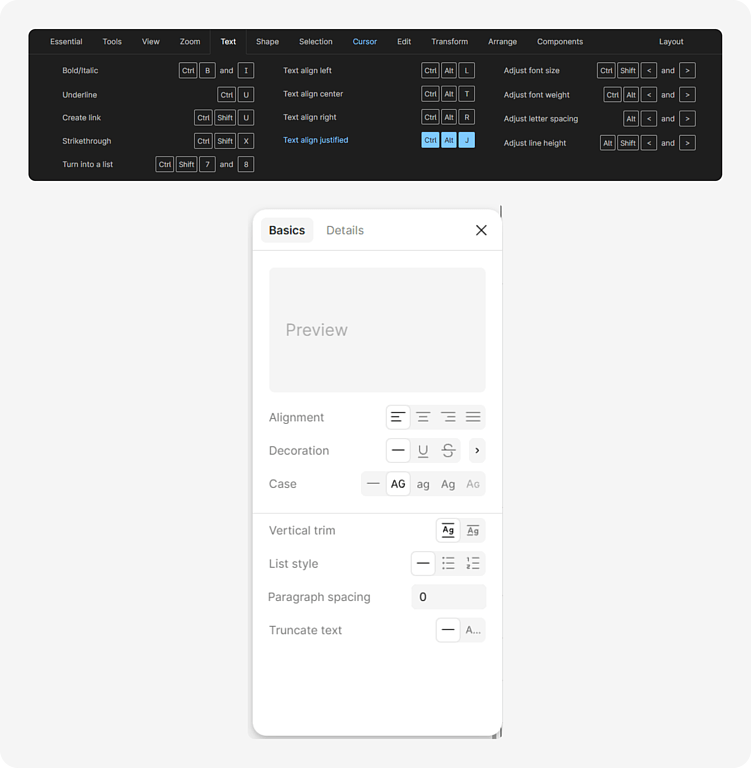
Task: Apply strikethrough decoration
Action: (x=448, y=450)
